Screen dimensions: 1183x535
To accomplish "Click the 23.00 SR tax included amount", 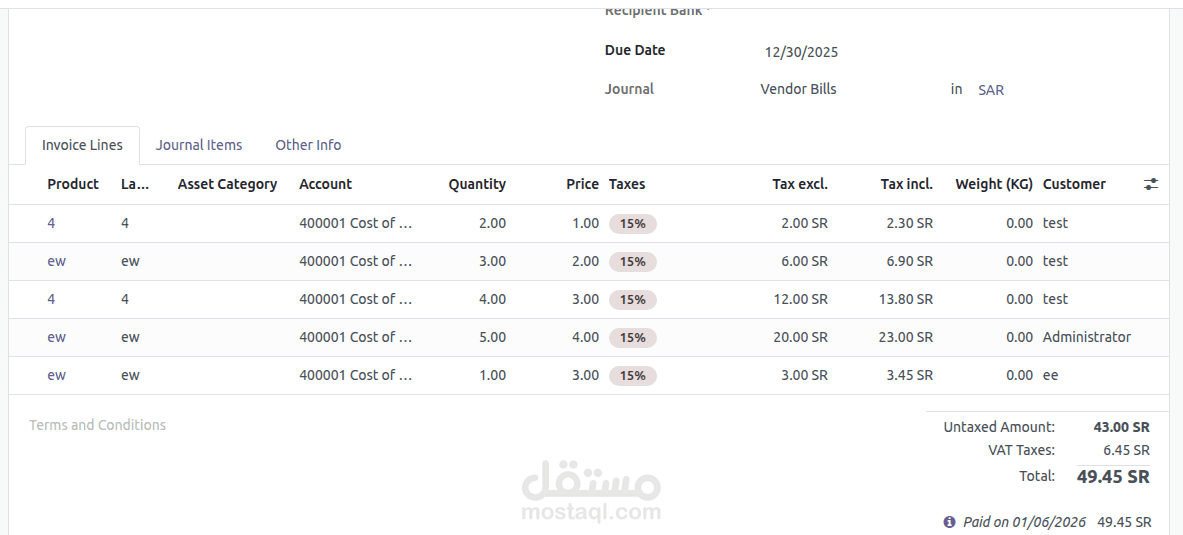I will click(x=905, y=337).
